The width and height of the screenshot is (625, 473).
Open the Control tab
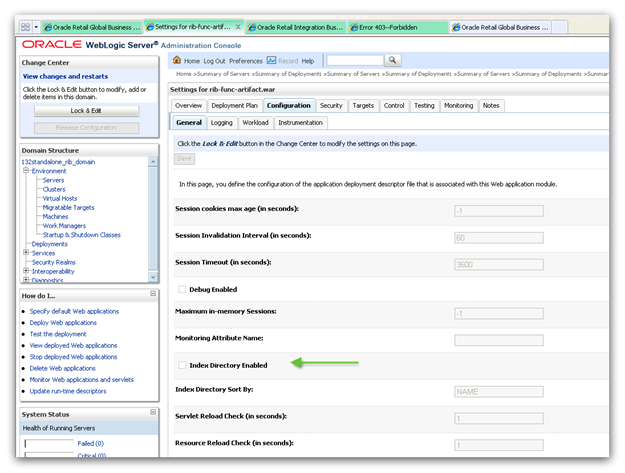(x=394, y=106)
